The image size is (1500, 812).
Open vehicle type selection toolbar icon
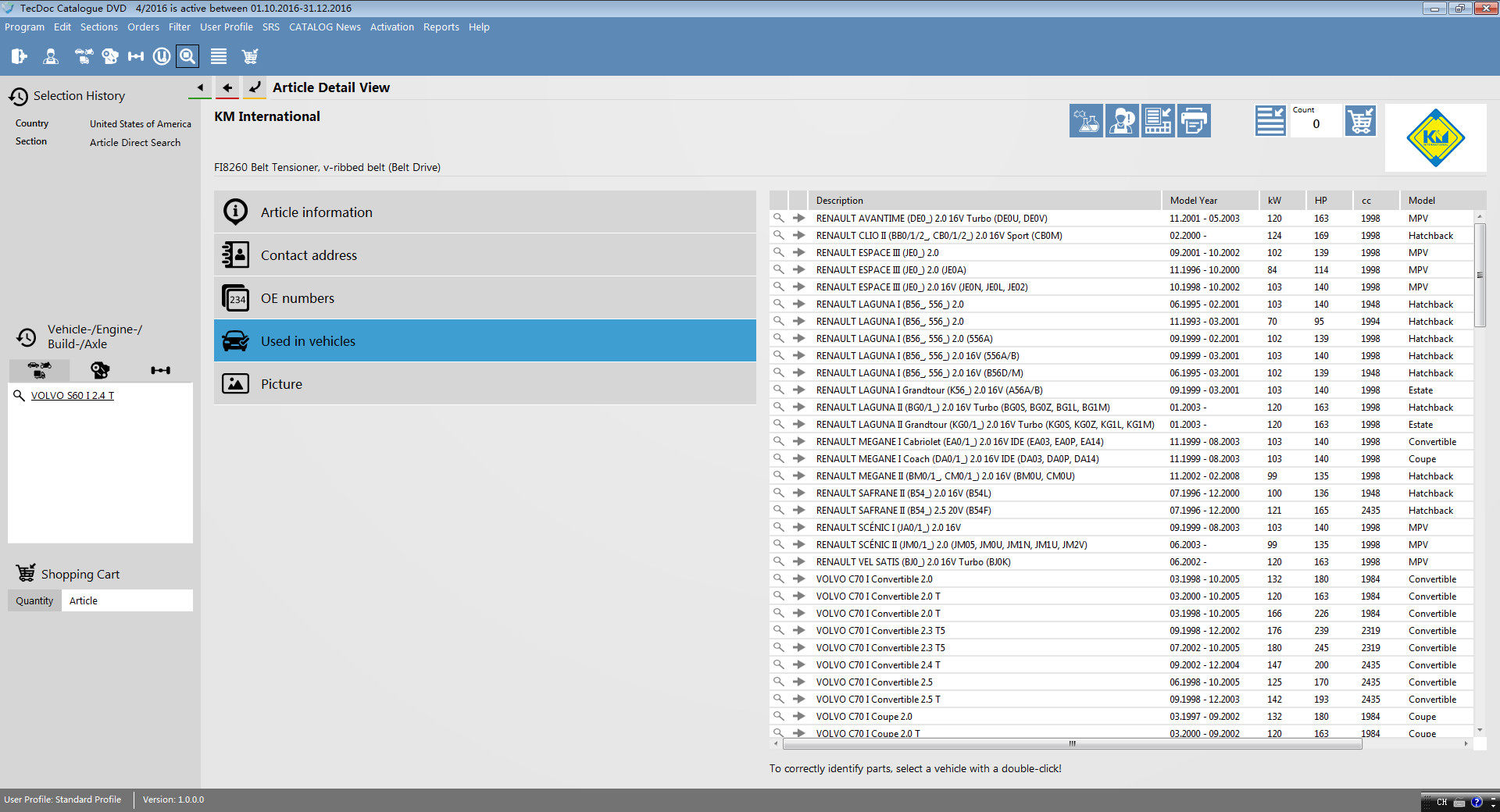[x=84, y=56]
